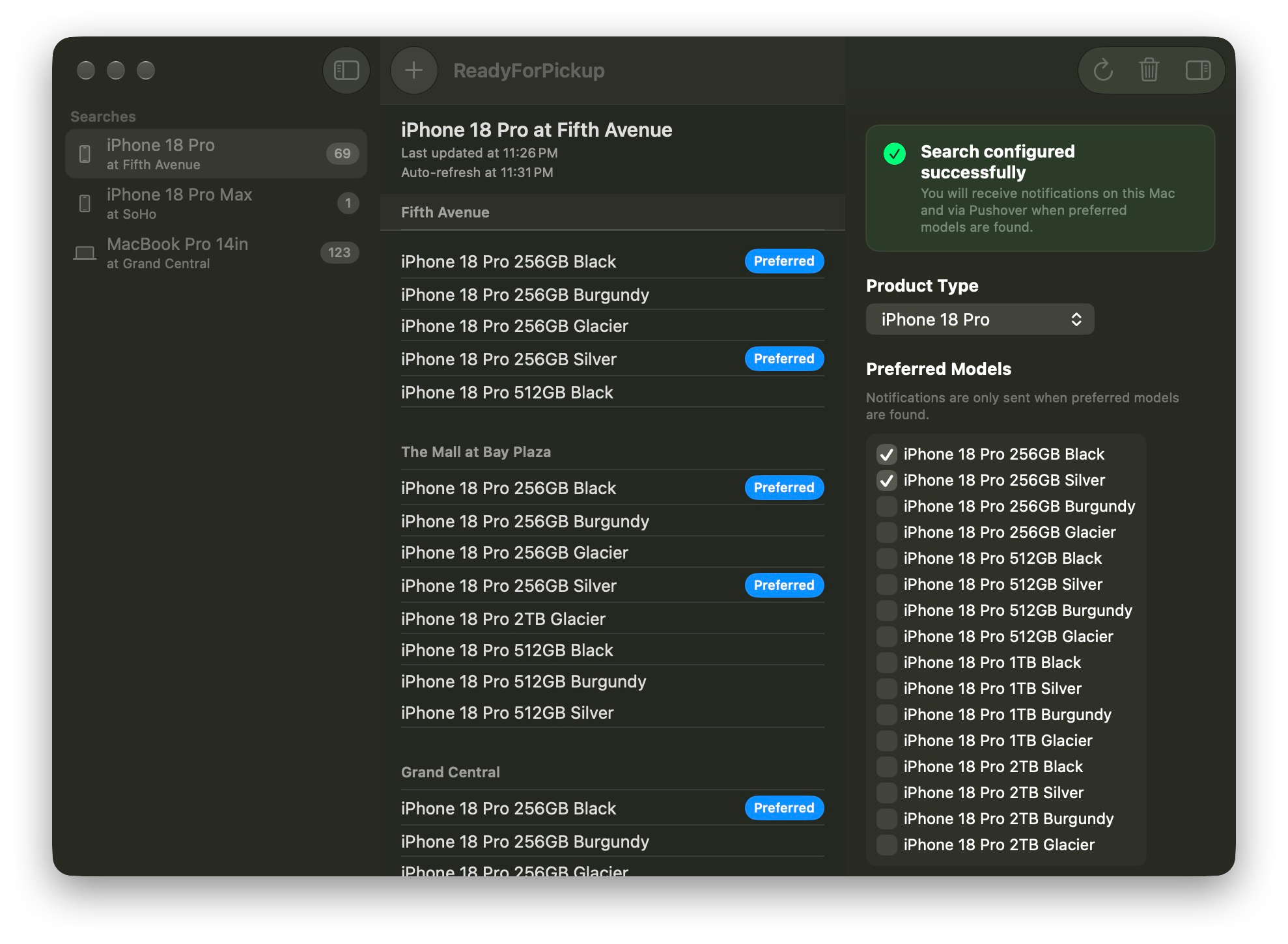
Task: Delete search using trash icon
Action: point(1149,70)
